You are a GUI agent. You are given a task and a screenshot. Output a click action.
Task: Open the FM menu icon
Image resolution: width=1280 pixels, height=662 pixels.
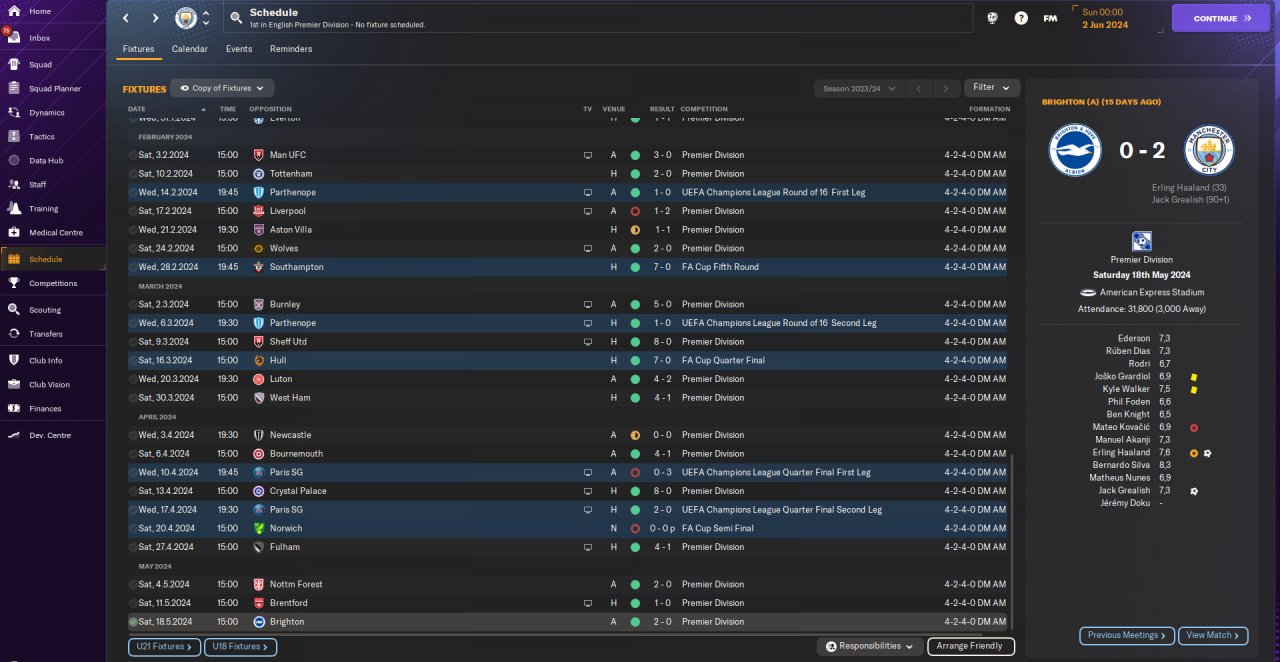(x=1050, y=18)
